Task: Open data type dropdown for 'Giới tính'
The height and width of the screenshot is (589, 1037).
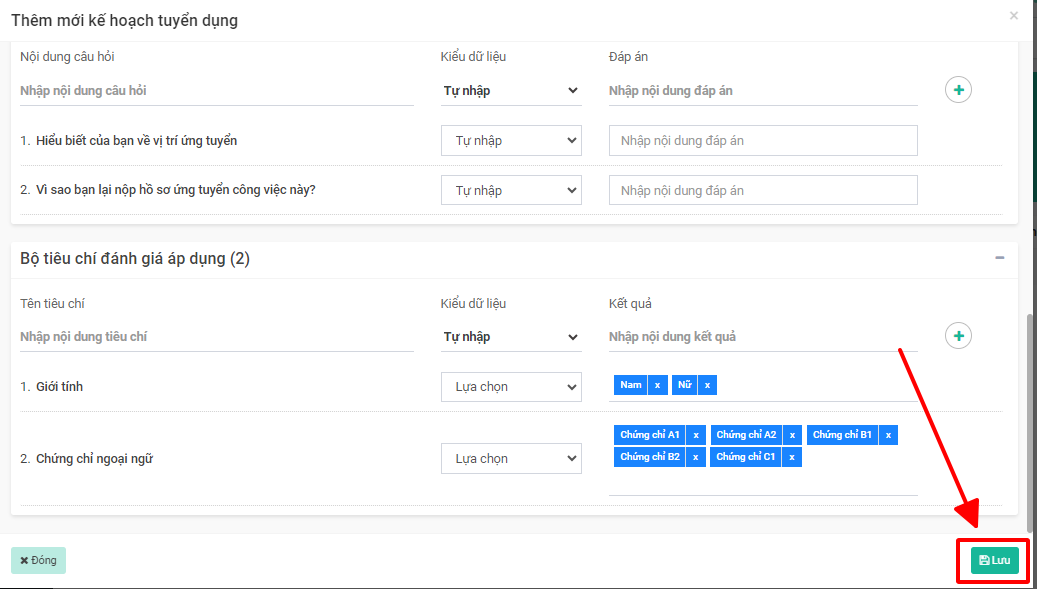Action: point(511,387)
